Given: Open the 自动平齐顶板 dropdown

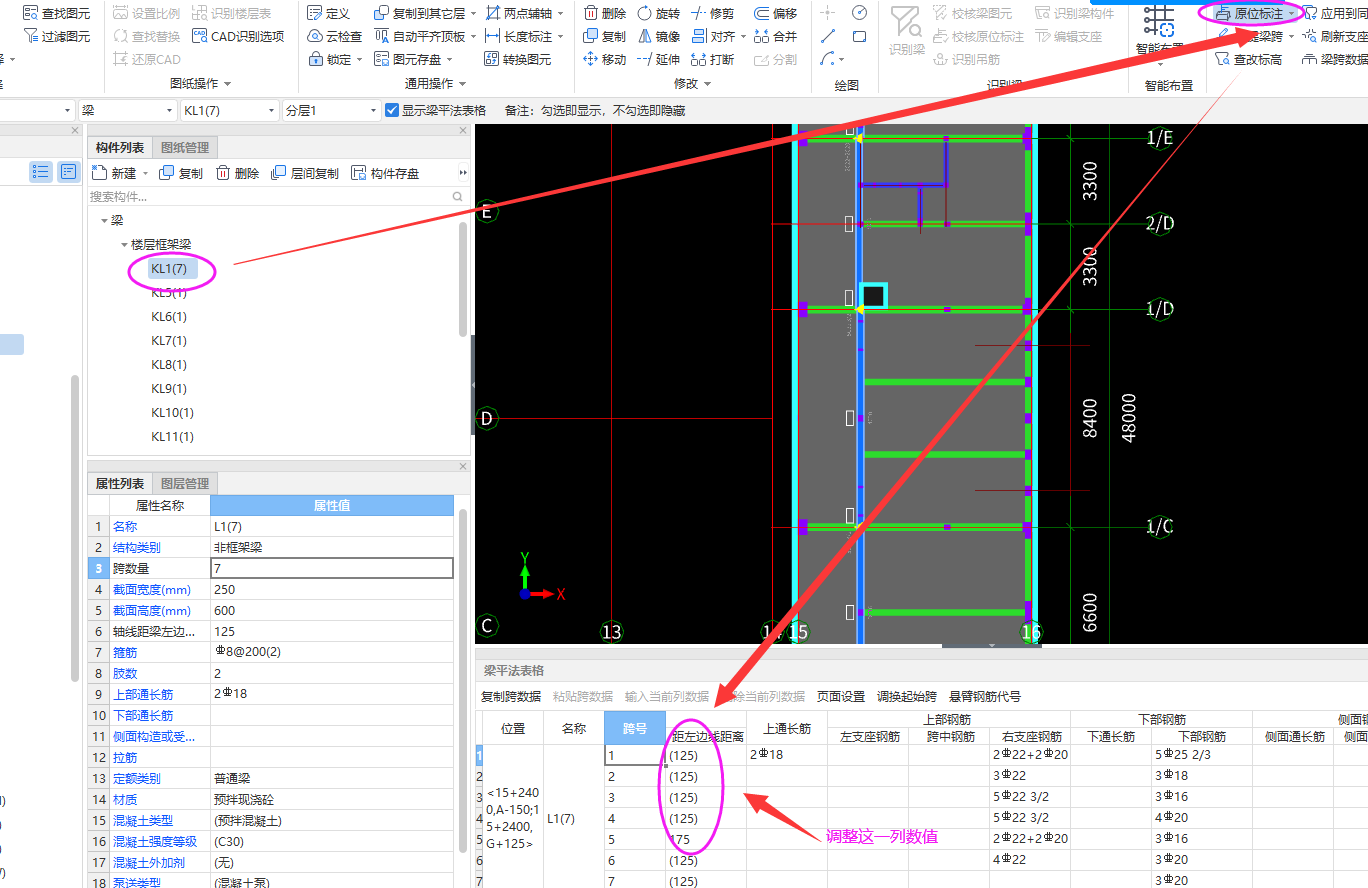Looking at the screenshot, I should 472,36.
